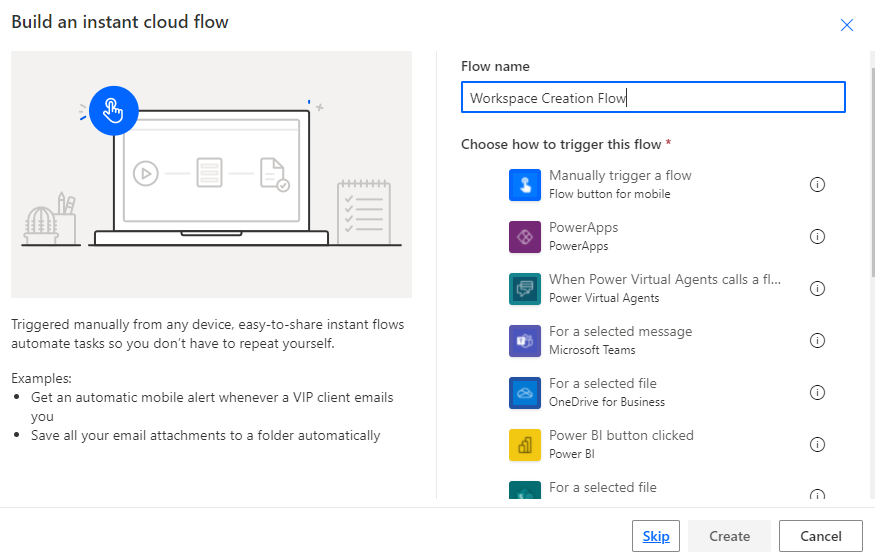875x556 pixels.
Task: Show info for PowerApps trigger
Action: [x=817, y=237]
